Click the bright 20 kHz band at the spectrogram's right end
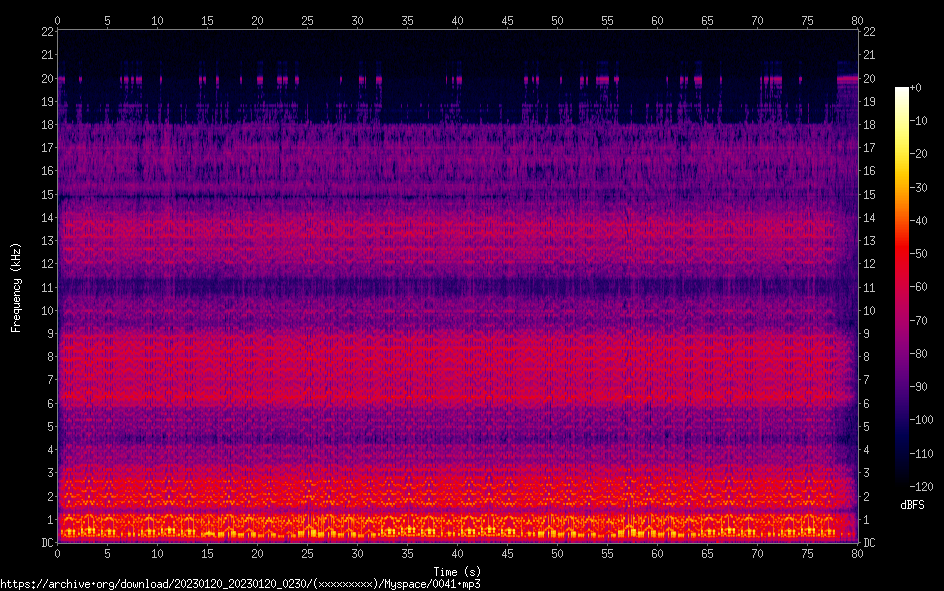Viewport: 944px width, 591px height. [x=848, y=78]
